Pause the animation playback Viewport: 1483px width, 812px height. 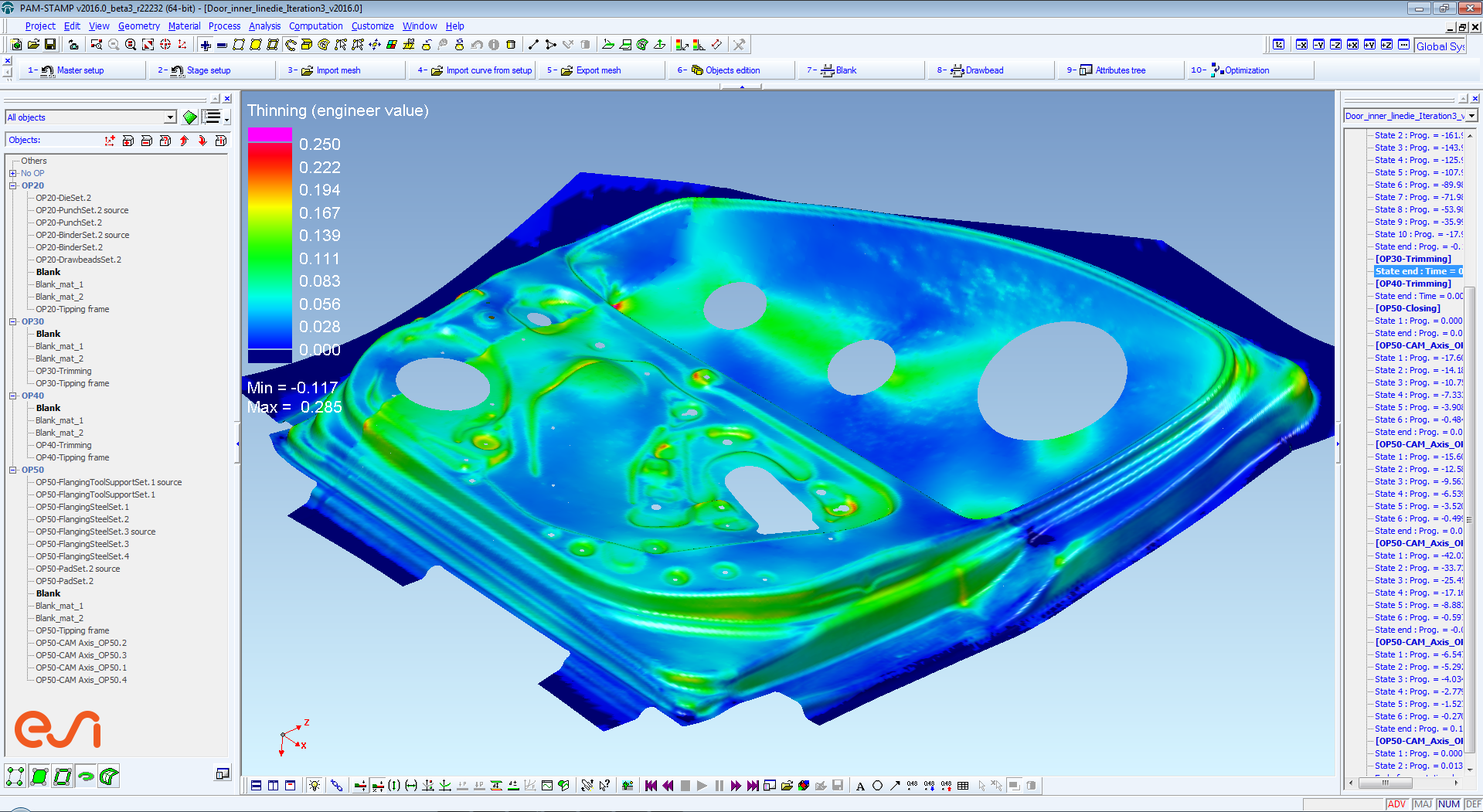(x=719, y=786)
